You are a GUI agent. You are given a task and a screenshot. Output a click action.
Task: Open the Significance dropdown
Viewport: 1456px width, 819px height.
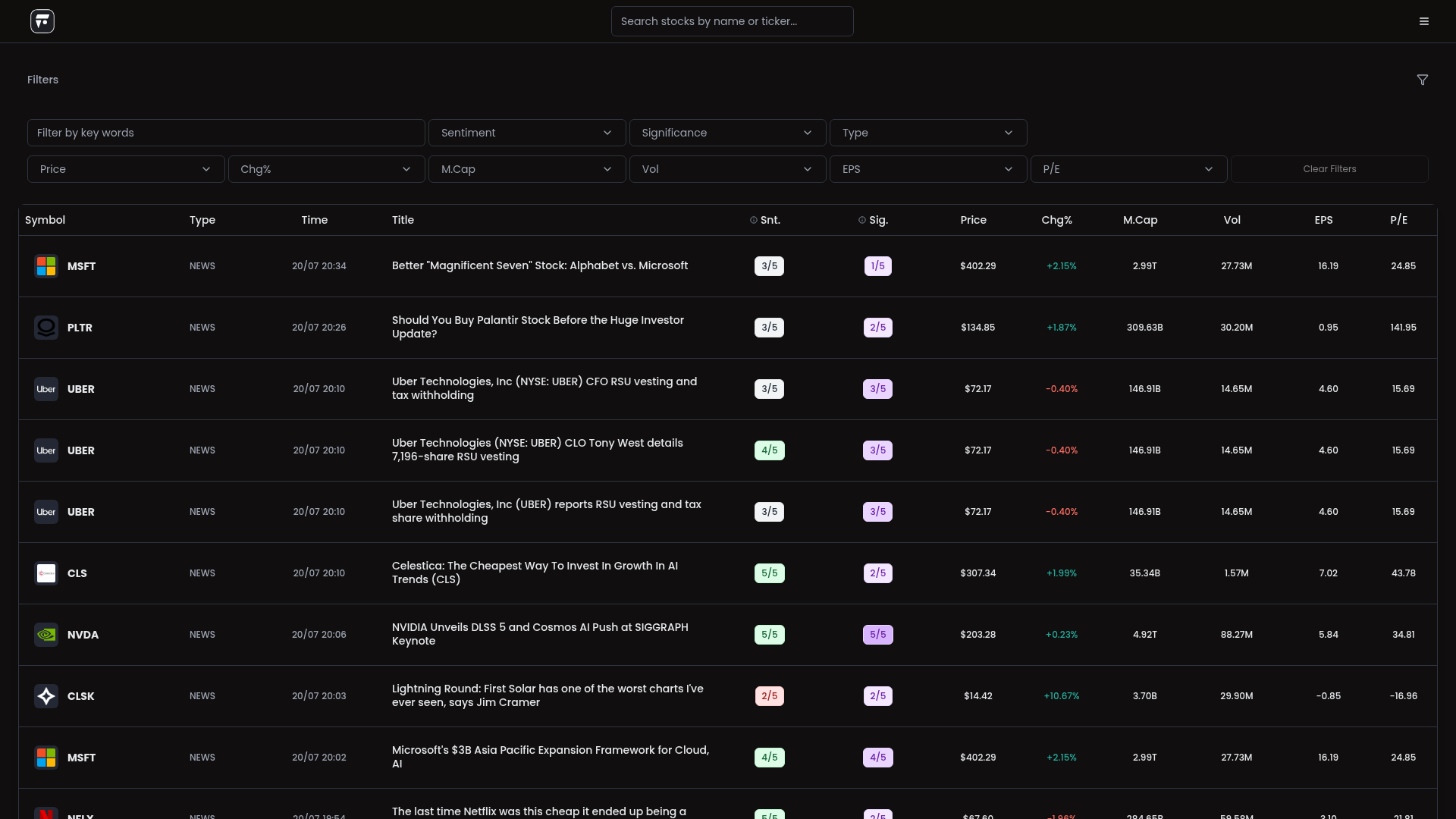click(x=727, y=133)
